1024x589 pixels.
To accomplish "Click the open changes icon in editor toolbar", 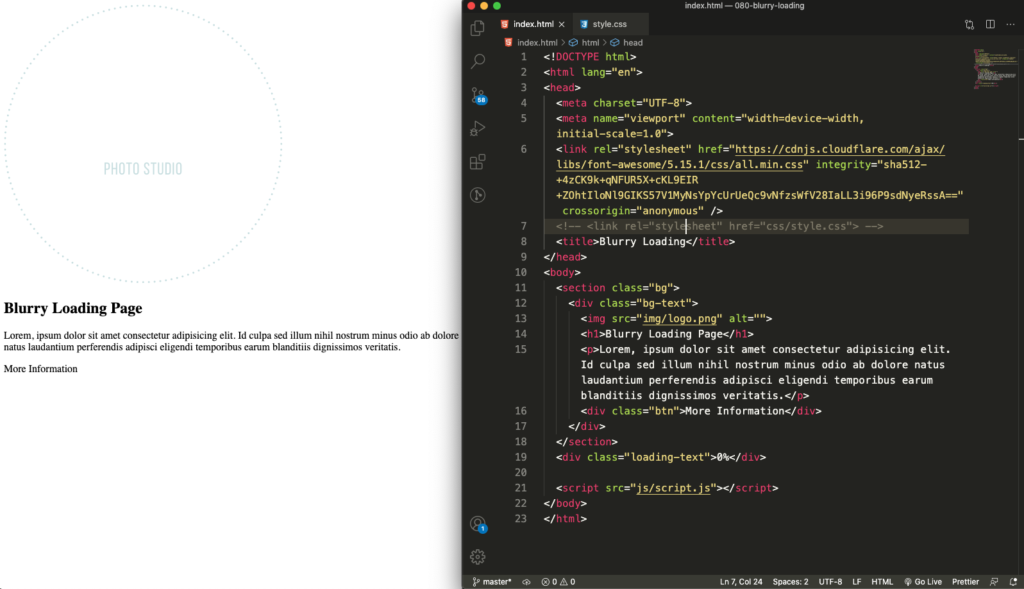I will pos(969,24).
